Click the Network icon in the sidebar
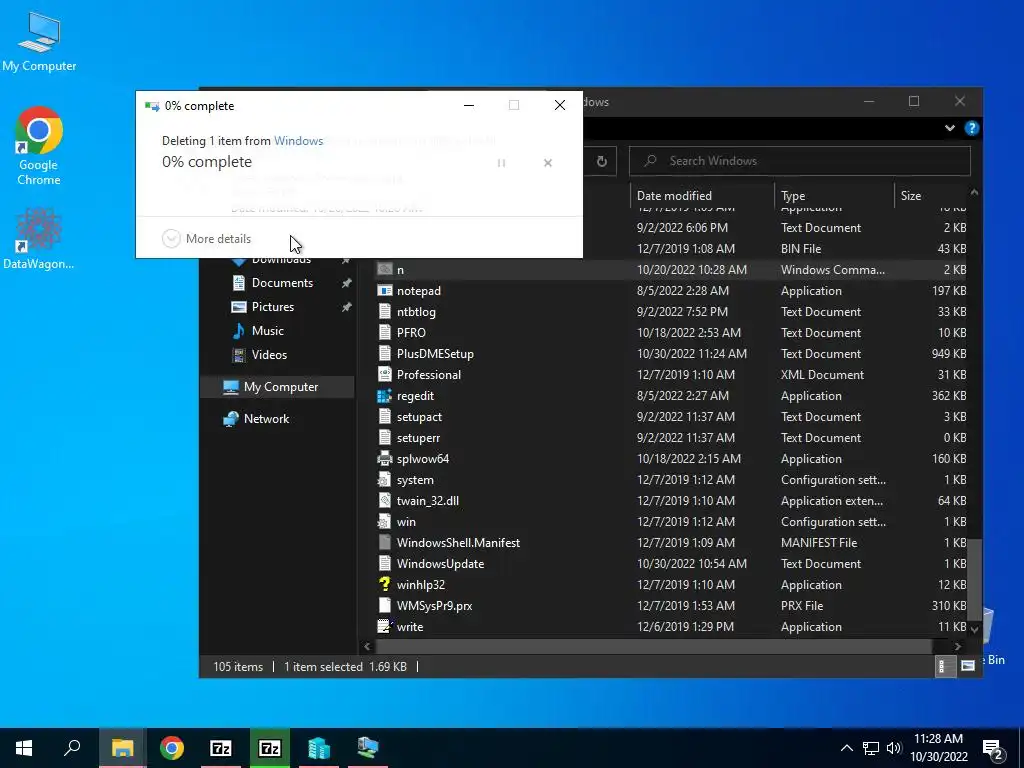Screen dimensions: 1024x768 coord(231,419)
